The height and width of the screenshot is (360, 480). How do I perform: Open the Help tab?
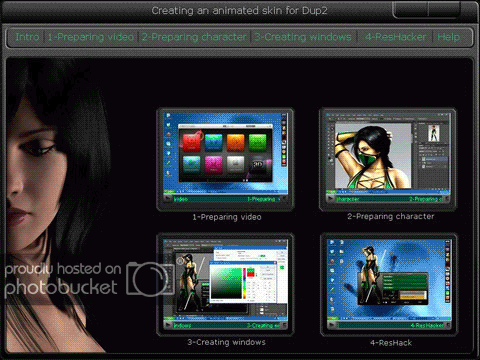(448, 37)
